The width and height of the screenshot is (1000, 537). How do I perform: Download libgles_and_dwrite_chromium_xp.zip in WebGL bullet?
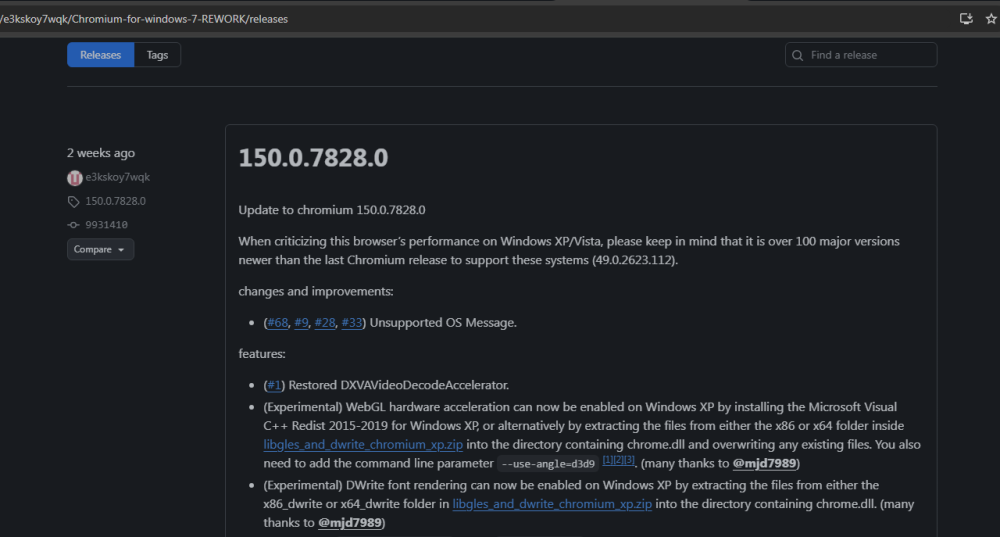click(x=363, y=445)
